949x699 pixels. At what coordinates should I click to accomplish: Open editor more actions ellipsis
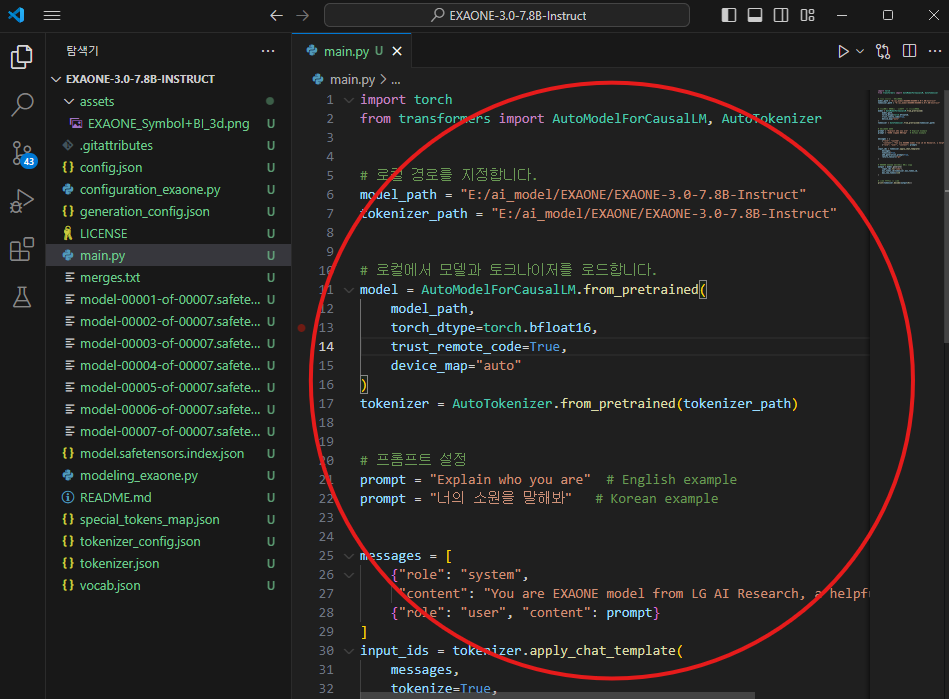(935, 51)
